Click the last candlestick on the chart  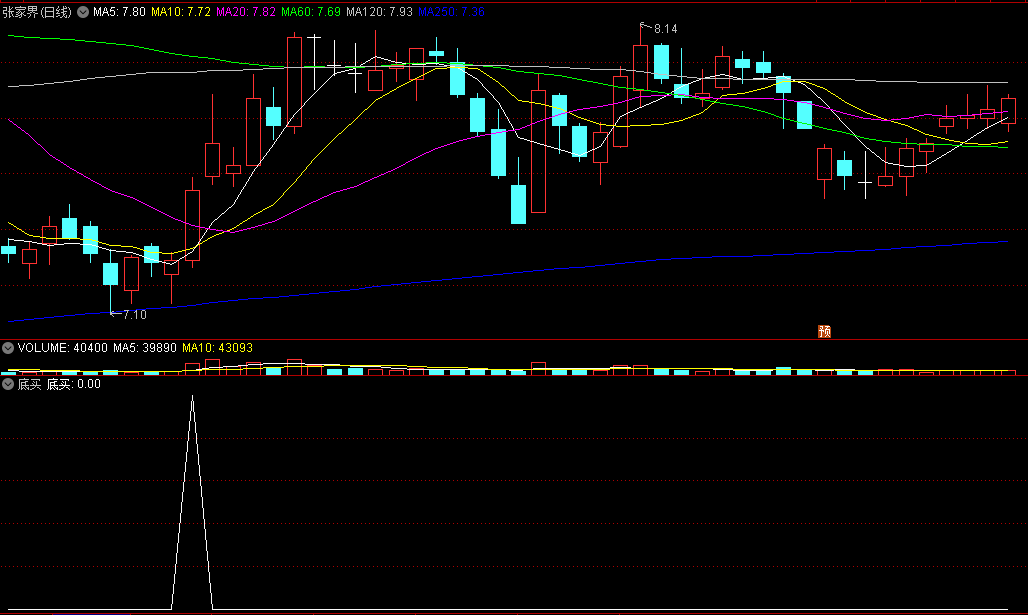1008,111
